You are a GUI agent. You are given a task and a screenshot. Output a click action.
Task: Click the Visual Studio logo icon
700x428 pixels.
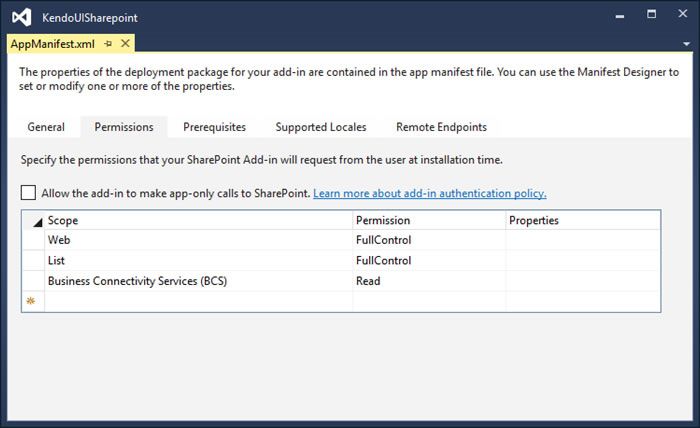(21, 17)
